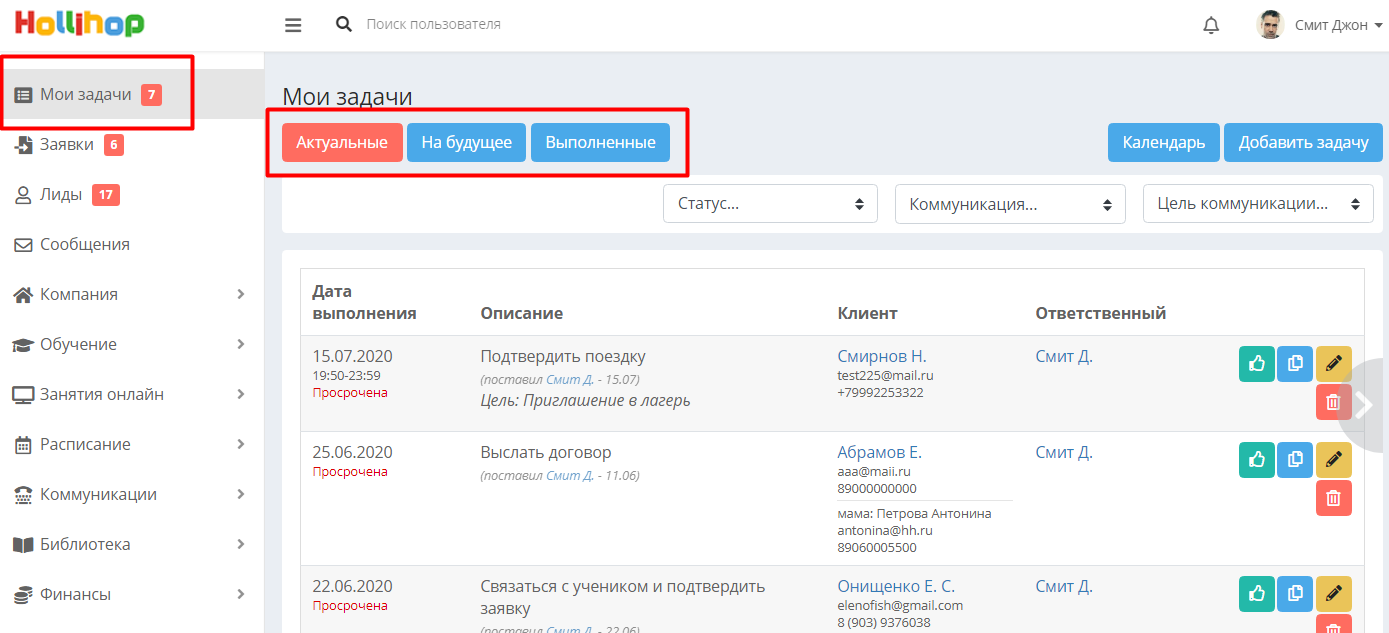This screenshot has width=1389, height=633.
Task: Click the Обучение graduation cap icon
Action: [x=23, y=345]
